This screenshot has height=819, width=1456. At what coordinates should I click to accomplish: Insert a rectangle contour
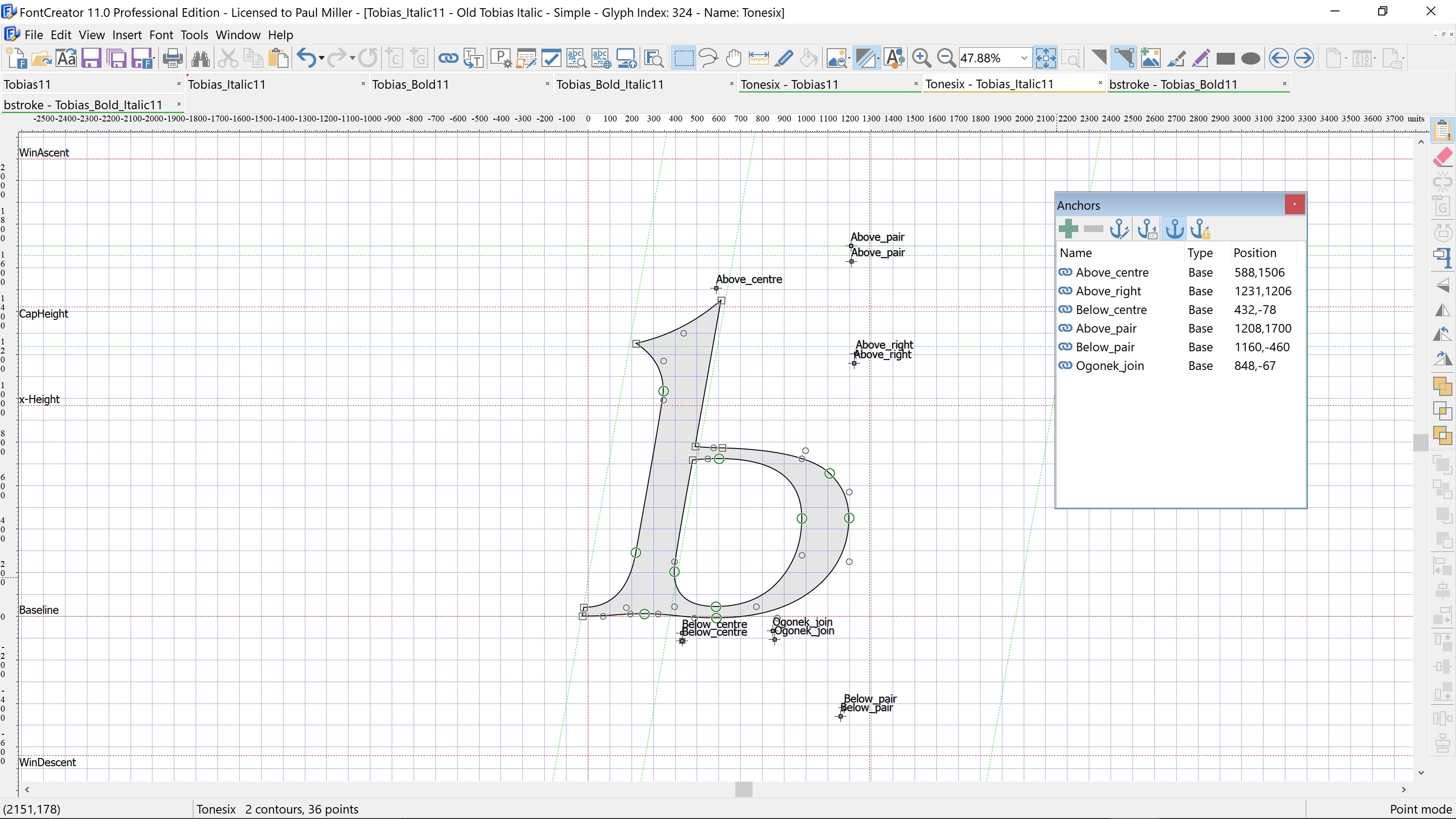1225,58
